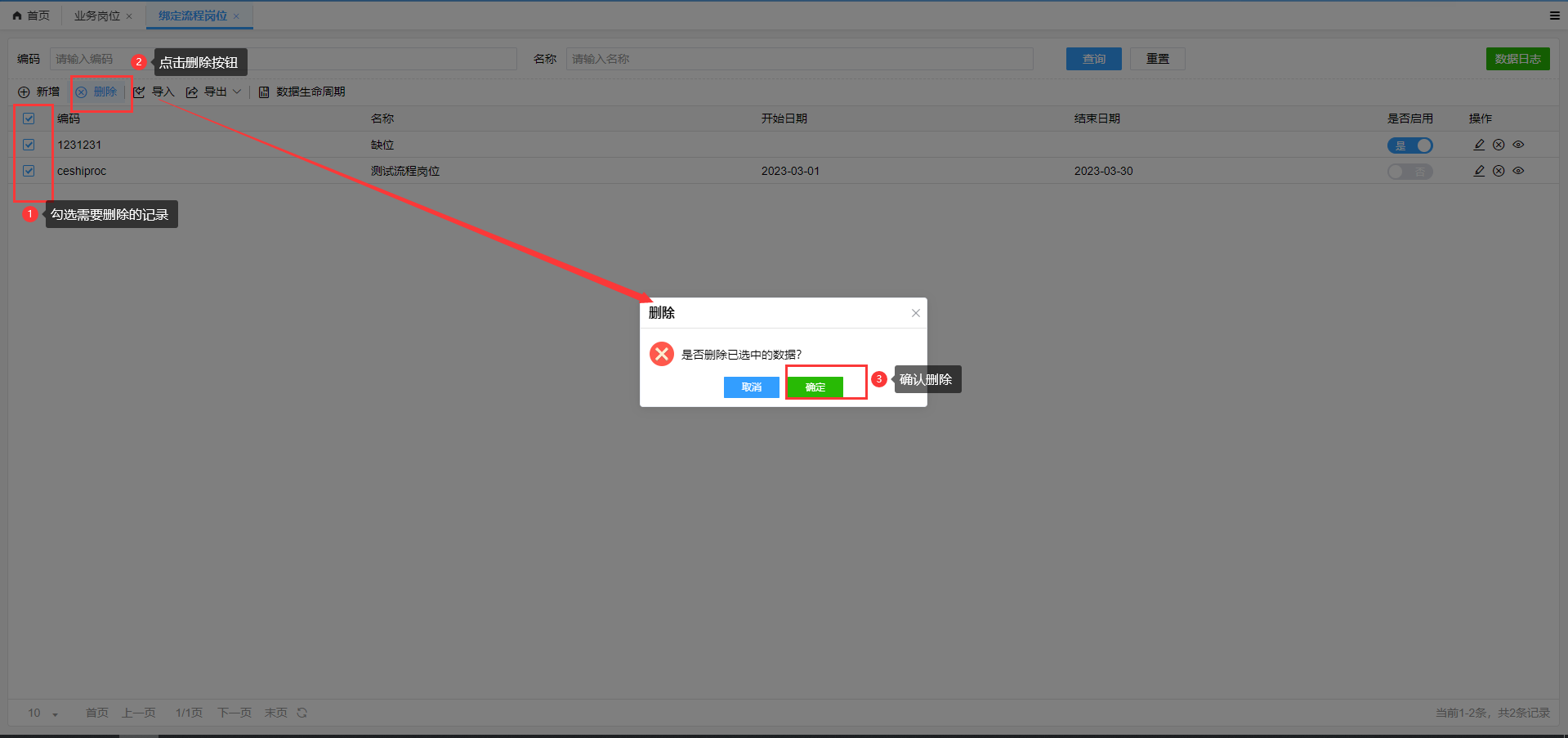The width and height of the screenshot is (1568, 738).
Task: Toggle 是否启用 switch for row 1231231
Action: 1410,145
